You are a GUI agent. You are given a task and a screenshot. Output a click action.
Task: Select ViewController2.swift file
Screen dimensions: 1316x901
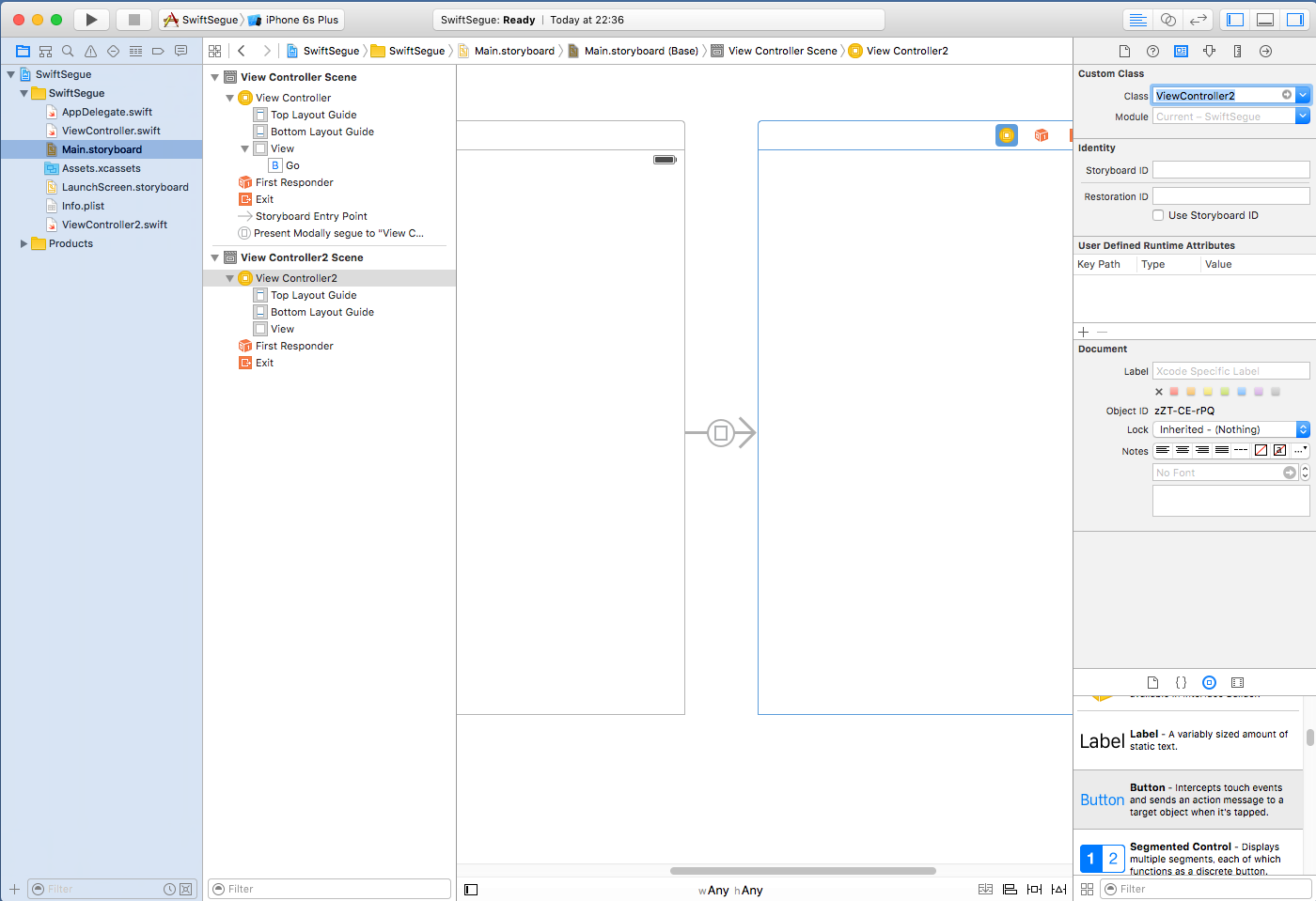pos(114,225)
